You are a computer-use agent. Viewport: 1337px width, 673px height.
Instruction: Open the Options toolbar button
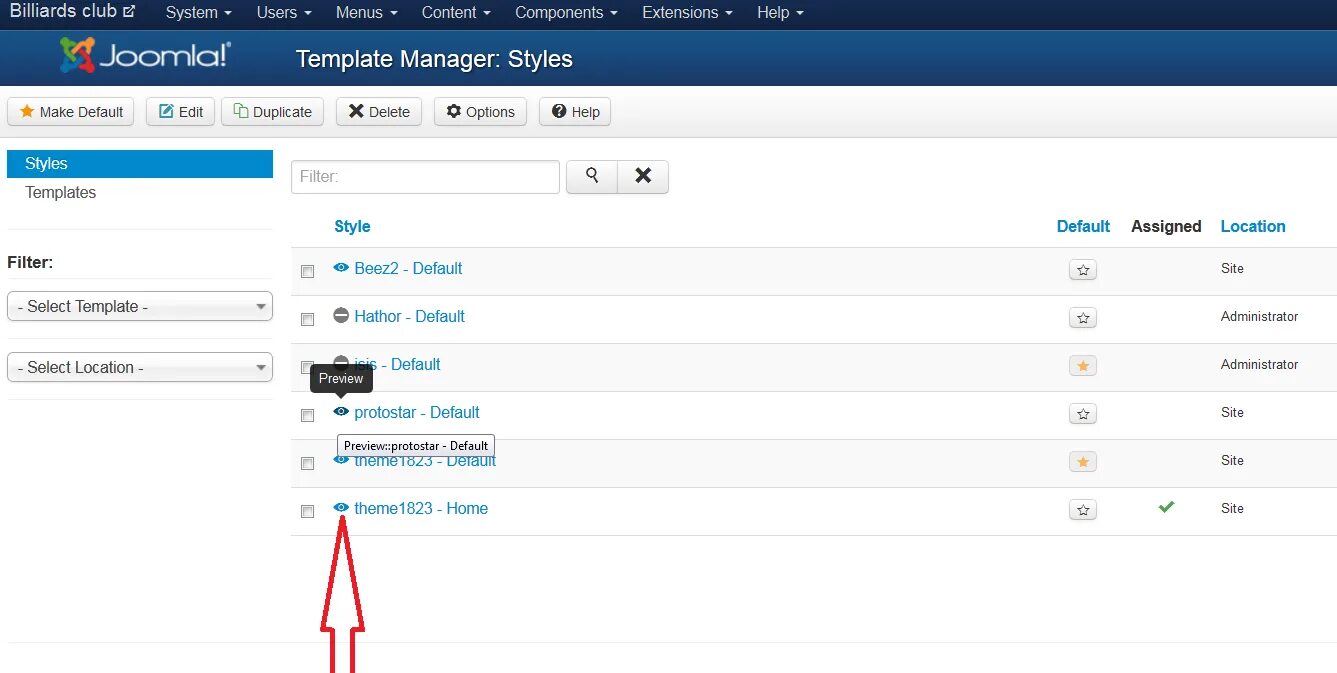click(x=481, y=111)
